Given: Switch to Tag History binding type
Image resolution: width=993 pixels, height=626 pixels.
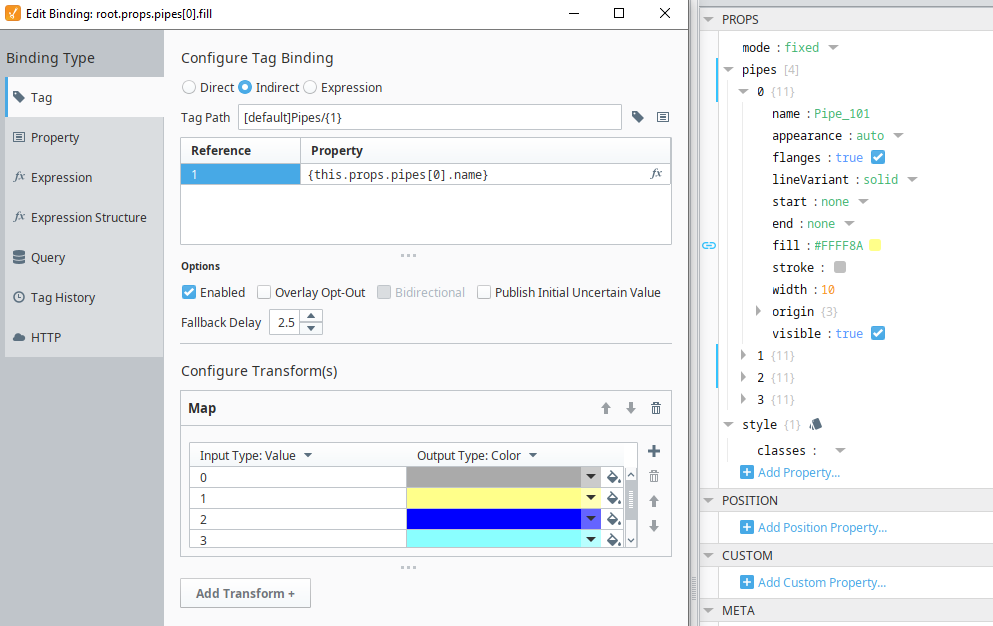Looking at the screenshot, I should coord(62,297).
